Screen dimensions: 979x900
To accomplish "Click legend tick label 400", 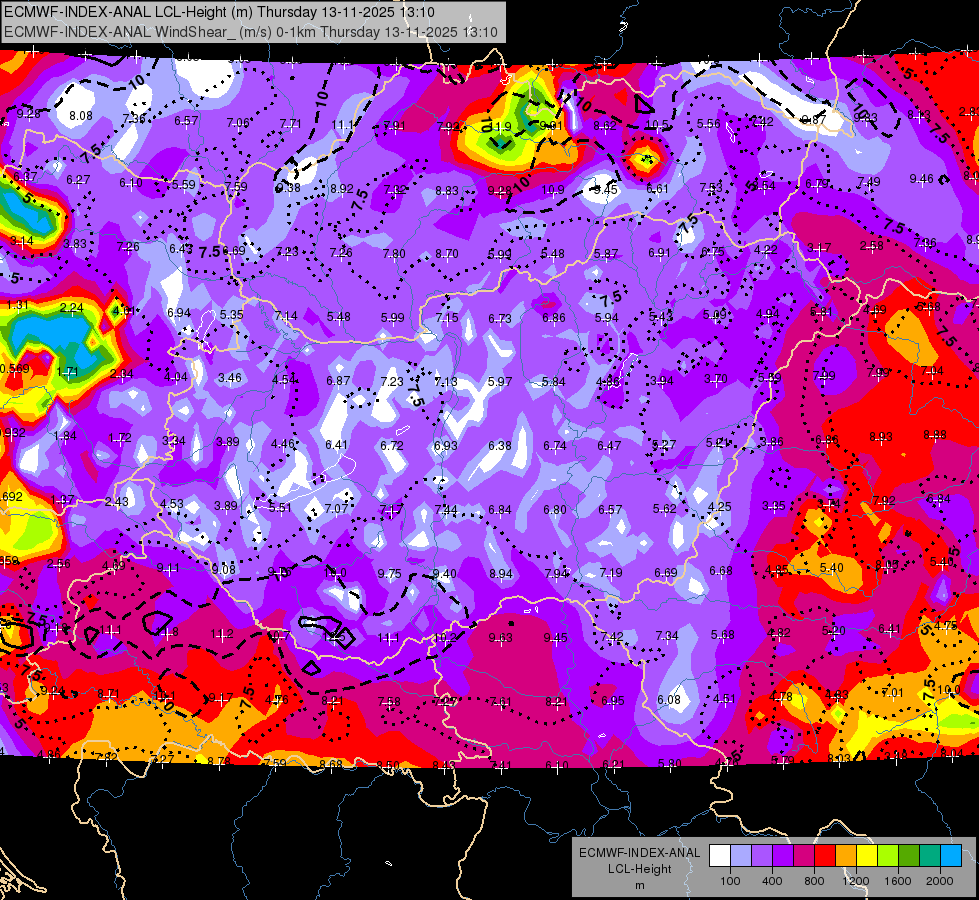I will click(x=772, y=881).
